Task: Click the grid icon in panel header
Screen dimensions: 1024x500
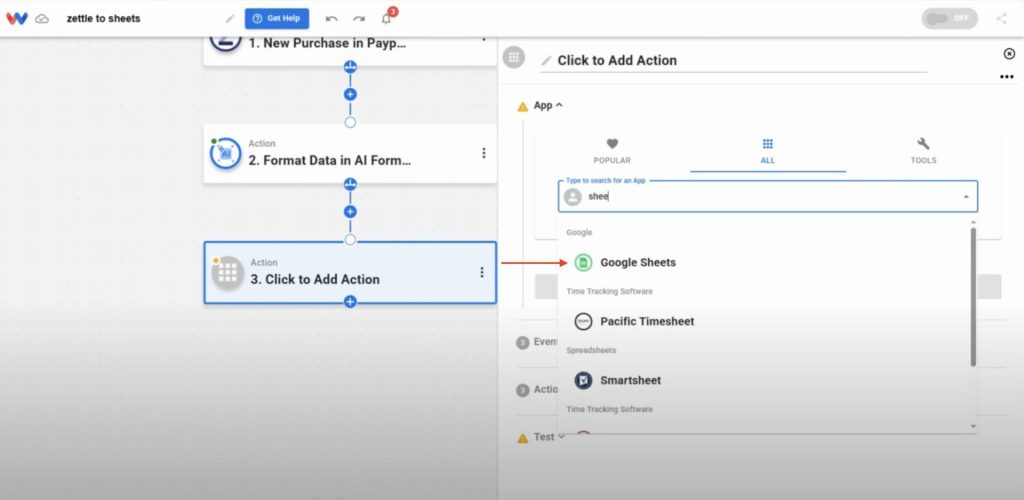Action: coord(514,57)
